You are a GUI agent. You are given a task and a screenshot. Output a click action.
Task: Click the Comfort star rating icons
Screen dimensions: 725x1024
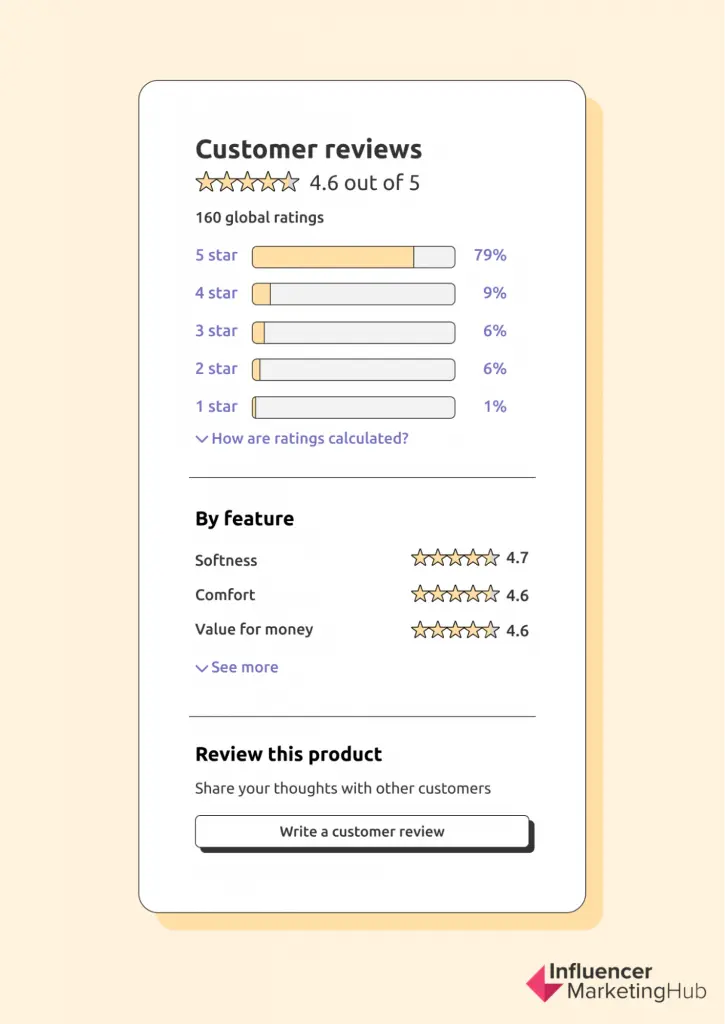(x=455, y=594)
